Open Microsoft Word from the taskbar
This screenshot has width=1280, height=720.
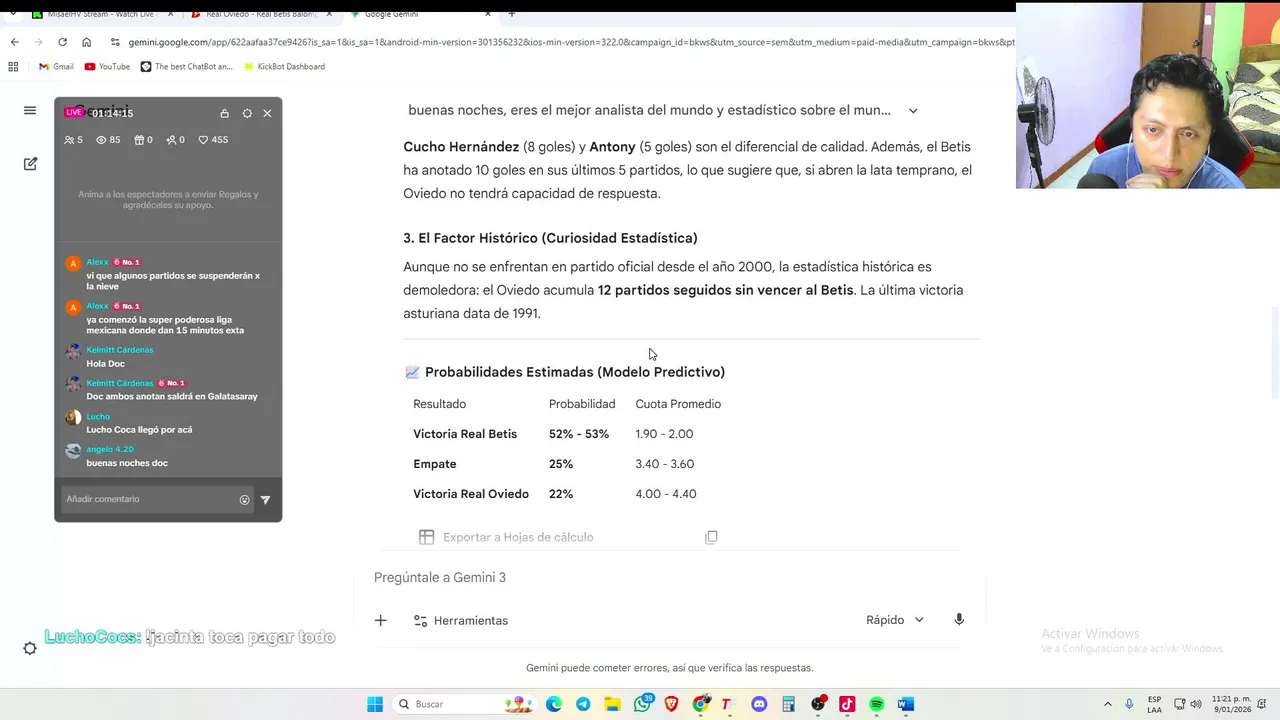click(906, 704)
